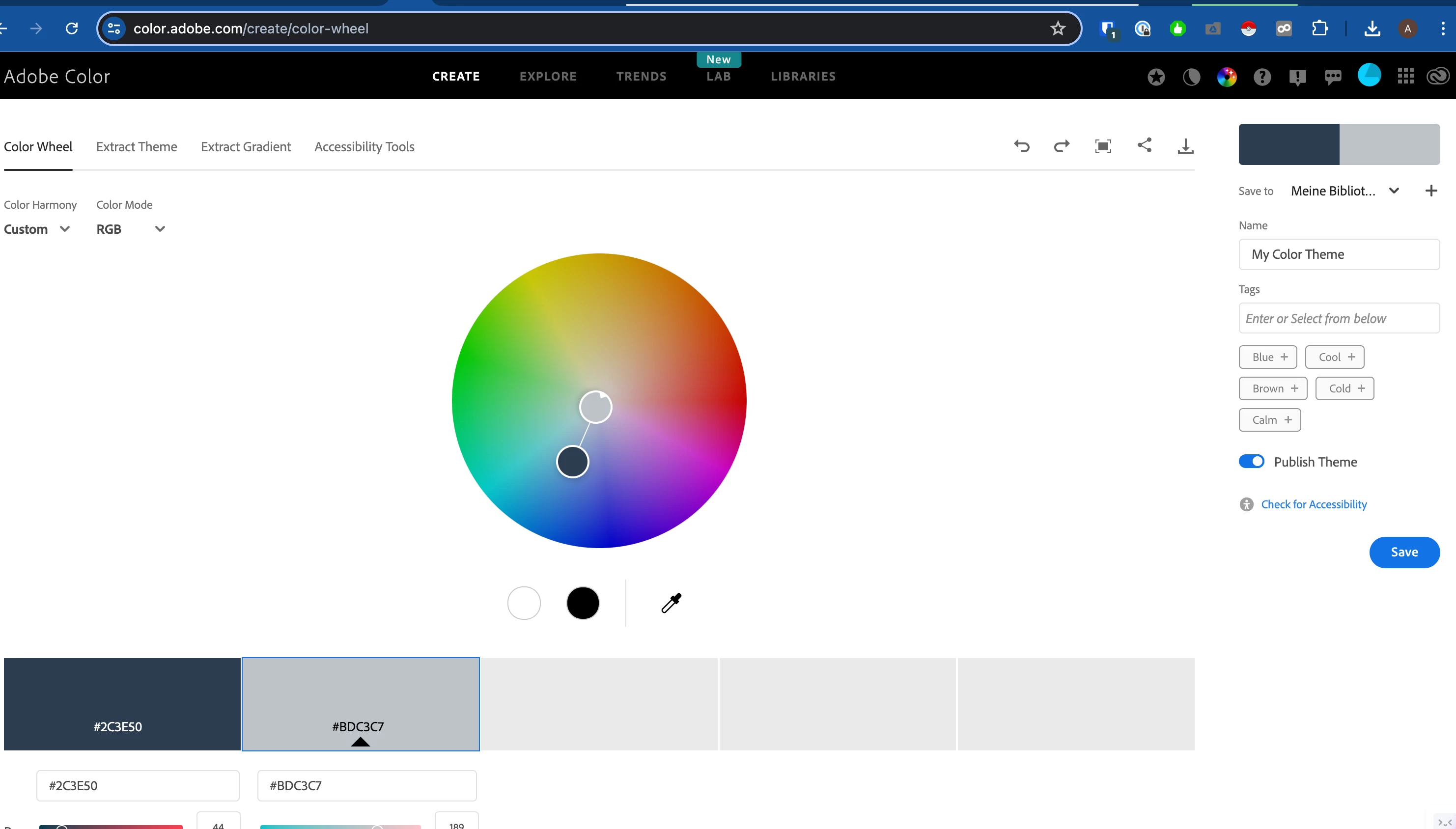The width and height of the screenshot is (1456, 829).
Task: Click the redo arrow icon
Action: click(1062, 146)
